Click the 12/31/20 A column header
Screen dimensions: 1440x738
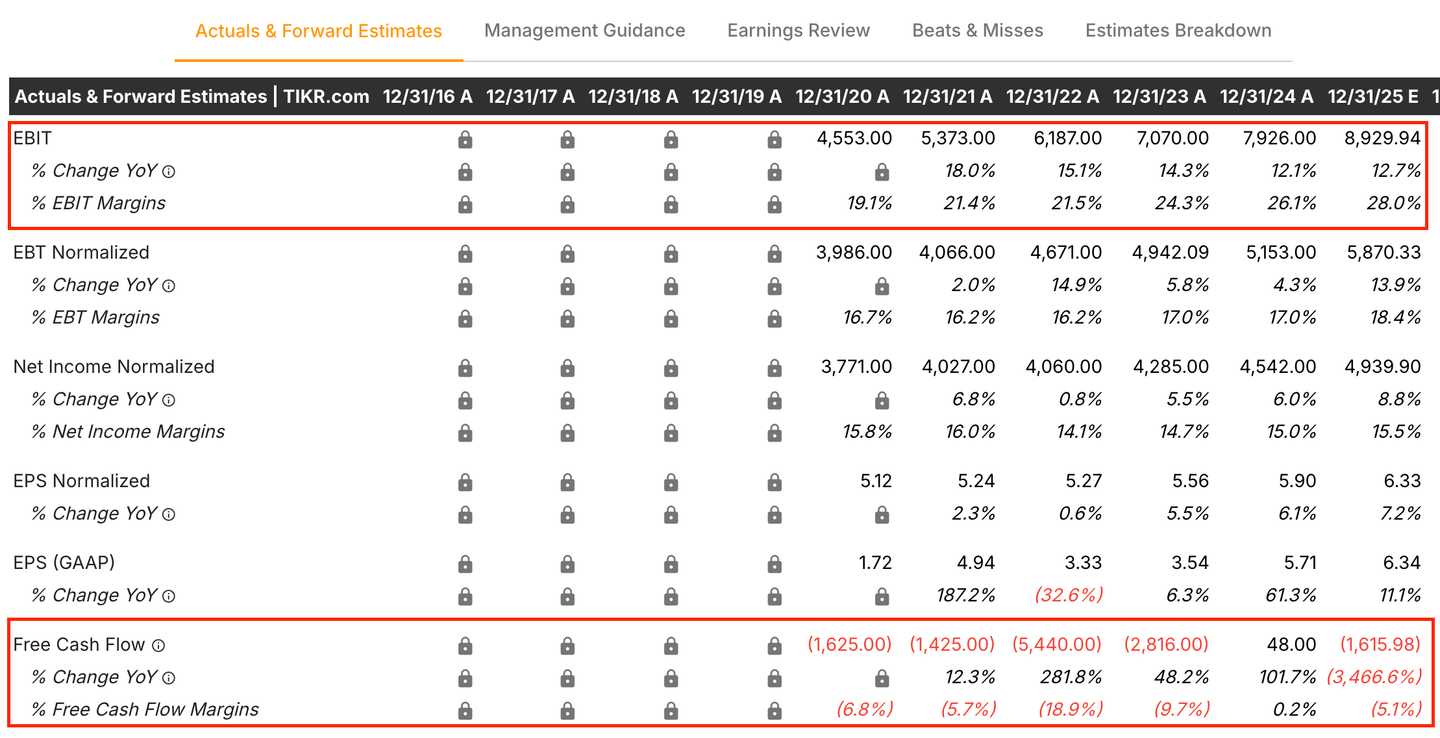coord(842,97)
